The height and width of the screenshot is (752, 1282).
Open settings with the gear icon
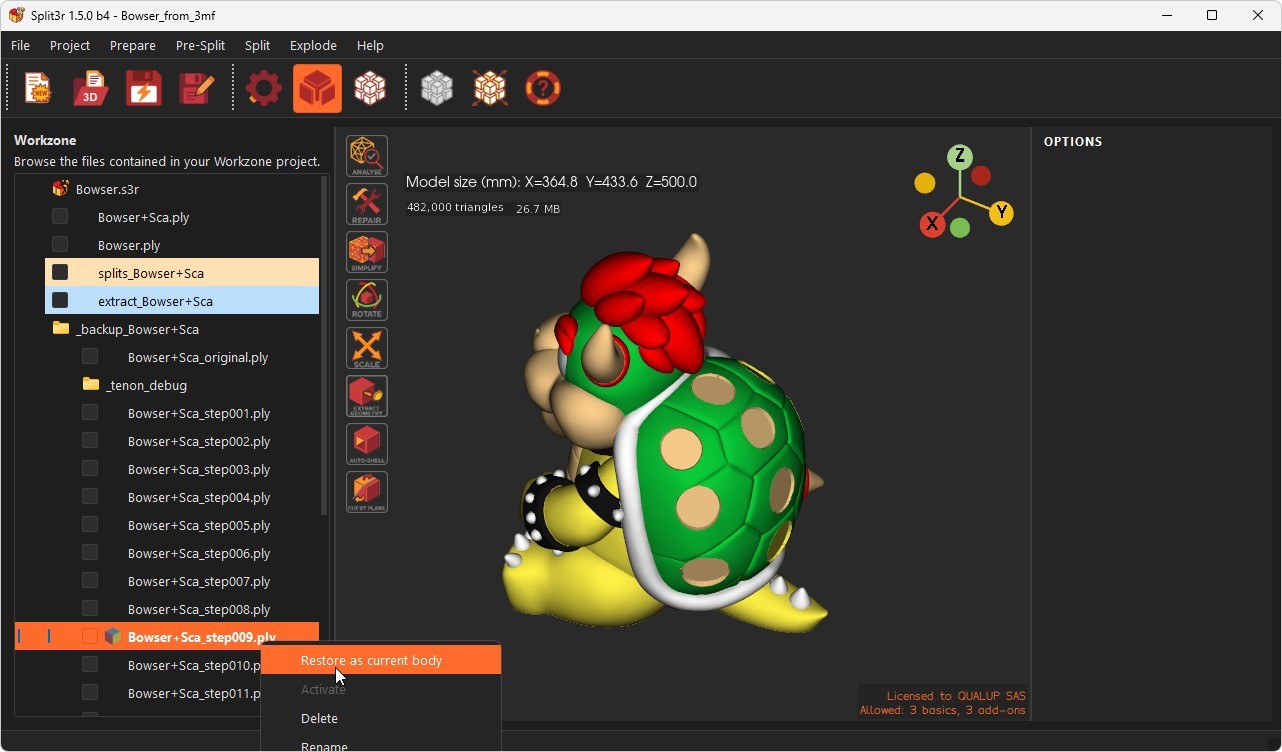264,89
